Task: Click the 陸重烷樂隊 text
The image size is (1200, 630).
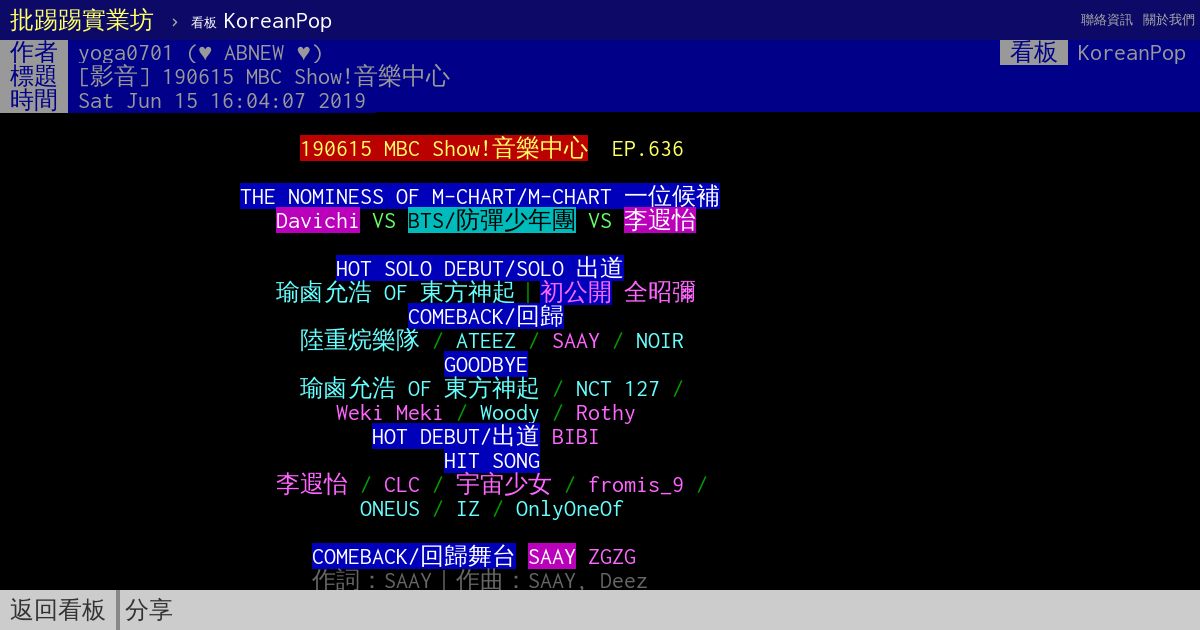Action: [x=360, y=341]
